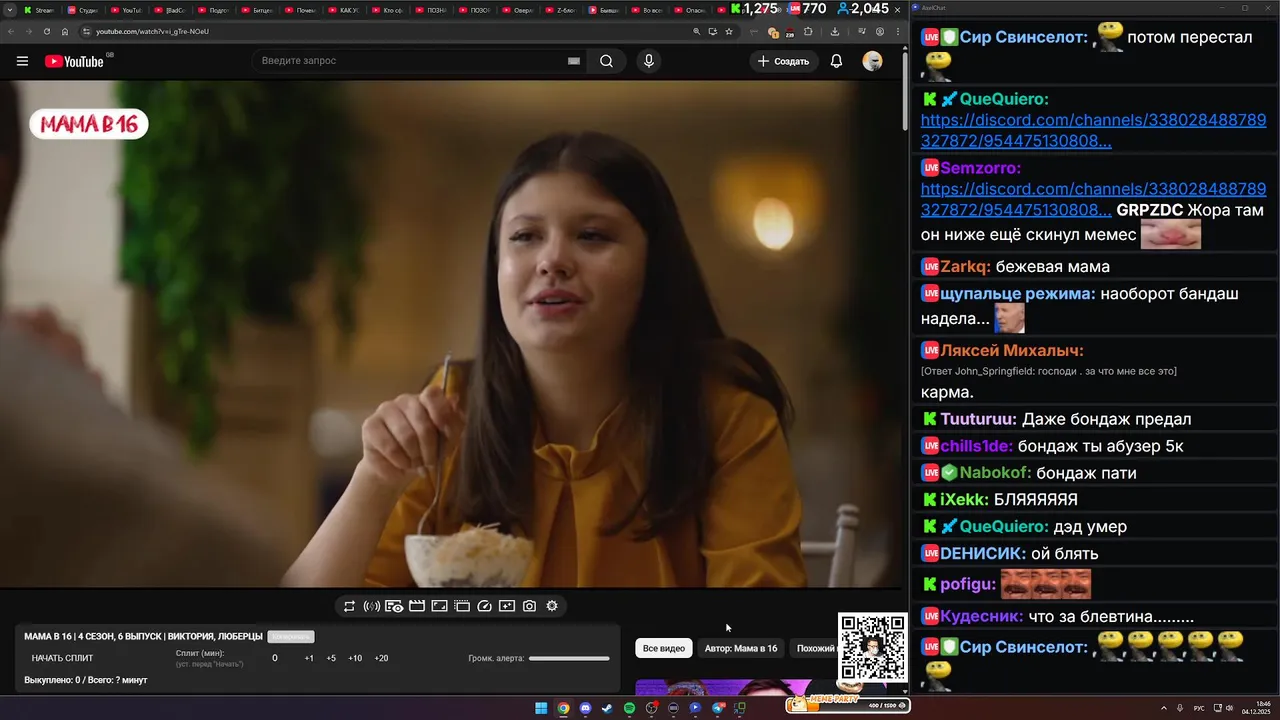
Task: Click the Zarkq username in chat
Action: [x=965, y=267]
